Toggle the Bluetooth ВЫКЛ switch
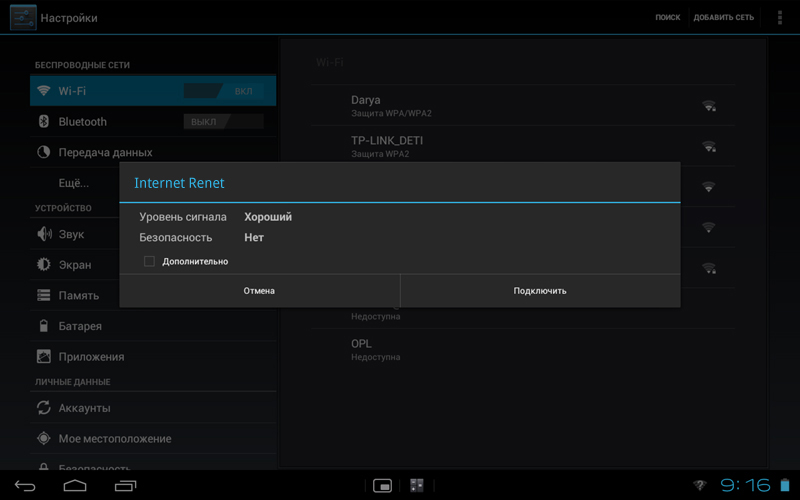This screenshot has height=500, width=800. point(223,122)
